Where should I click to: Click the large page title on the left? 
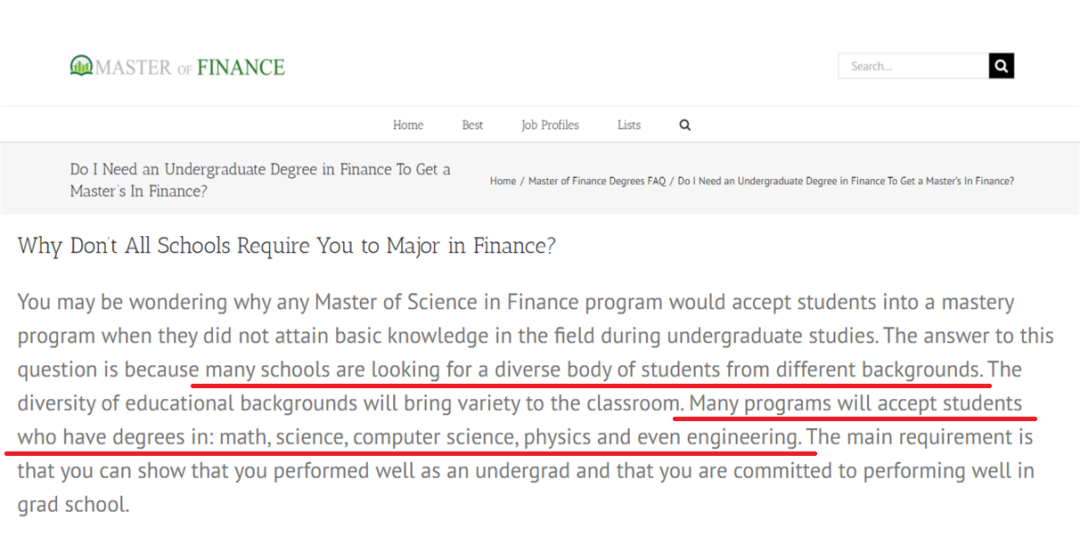coord(260,180)
